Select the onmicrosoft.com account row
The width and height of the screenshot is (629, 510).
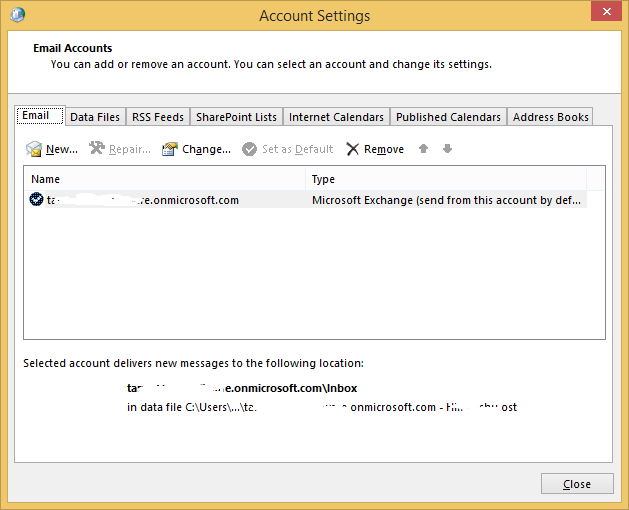306,199
